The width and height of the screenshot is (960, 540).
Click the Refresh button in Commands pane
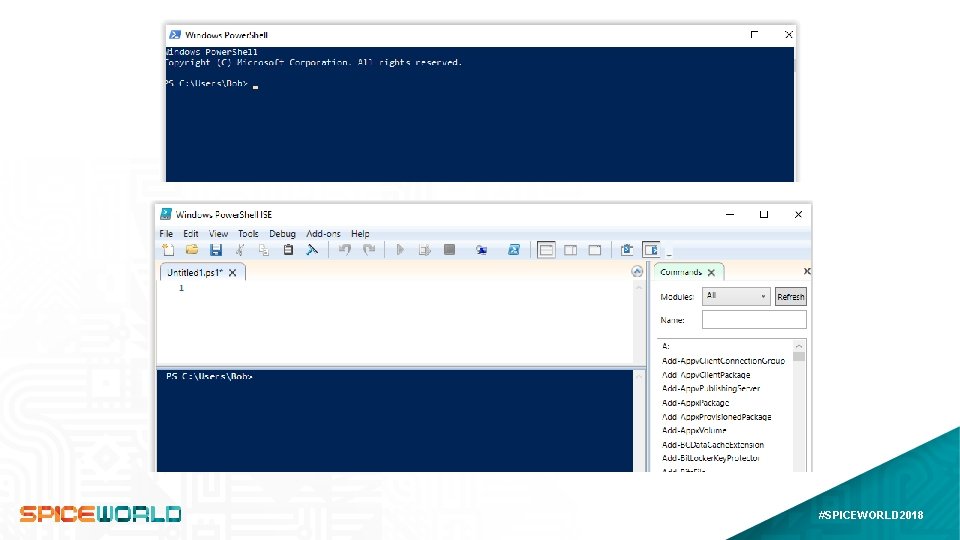(x=790, y=297)
